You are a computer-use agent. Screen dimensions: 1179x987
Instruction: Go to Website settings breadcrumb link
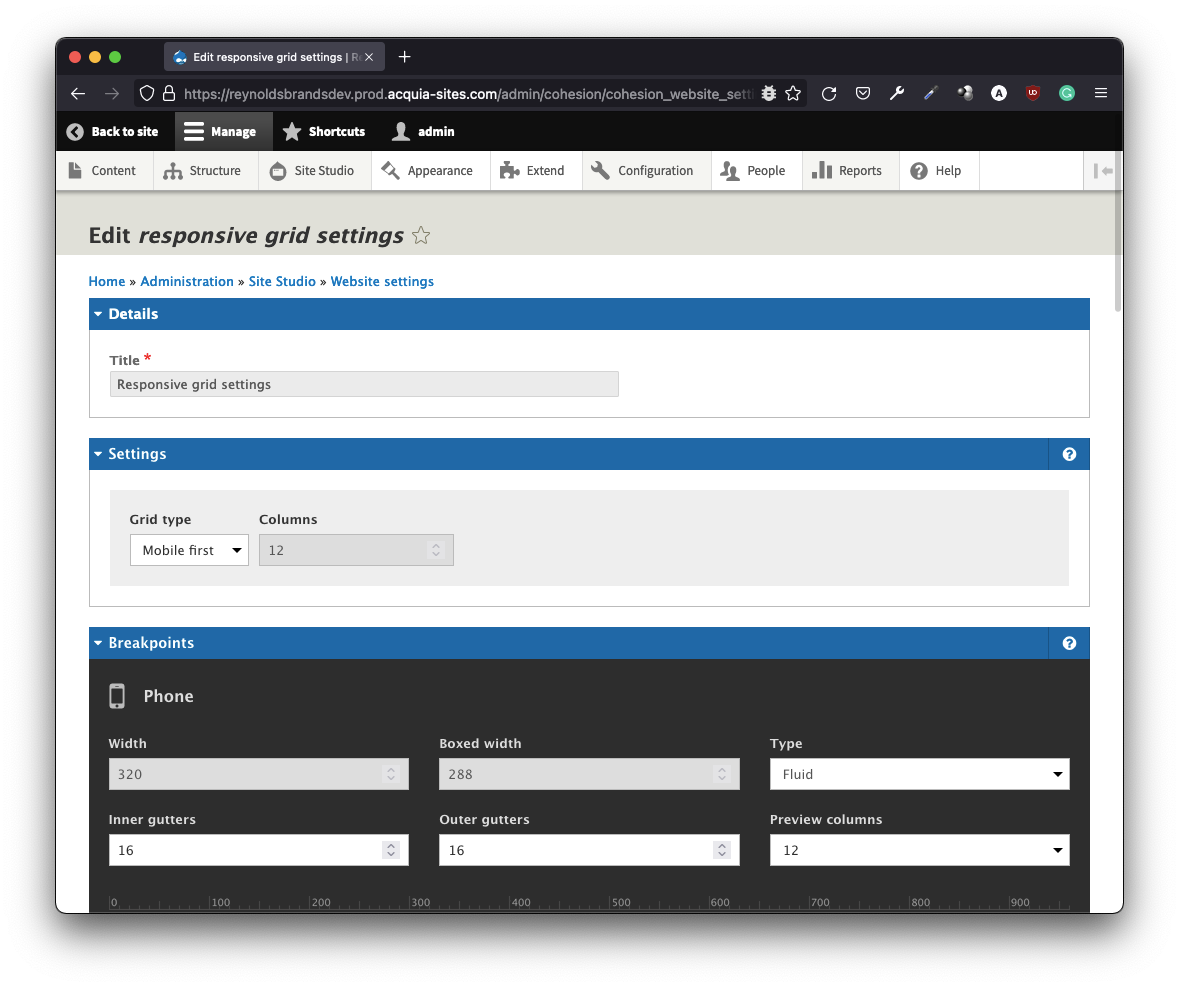click(x=382, y=282)
